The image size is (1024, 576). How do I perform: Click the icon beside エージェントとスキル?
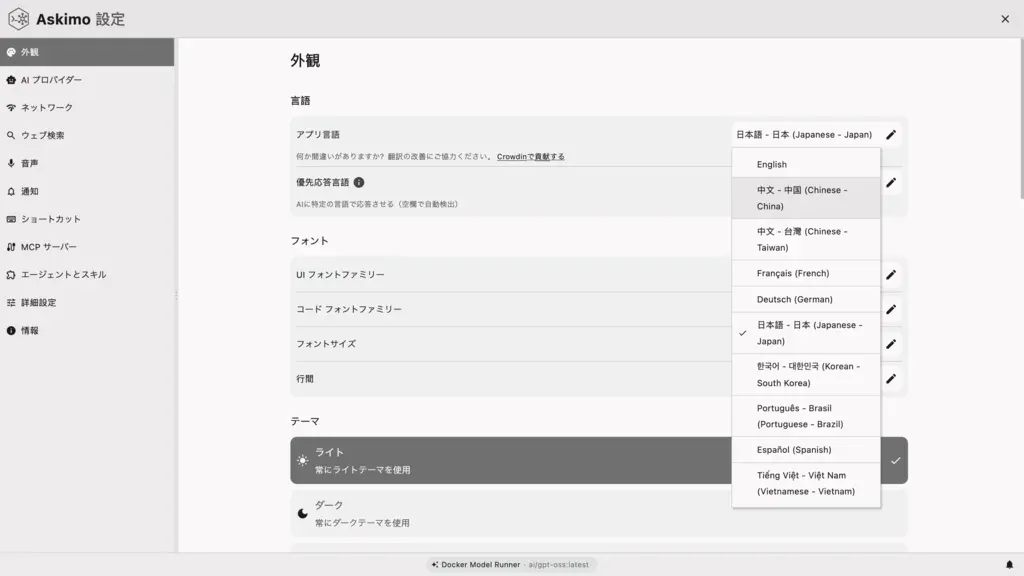(11, 275)
